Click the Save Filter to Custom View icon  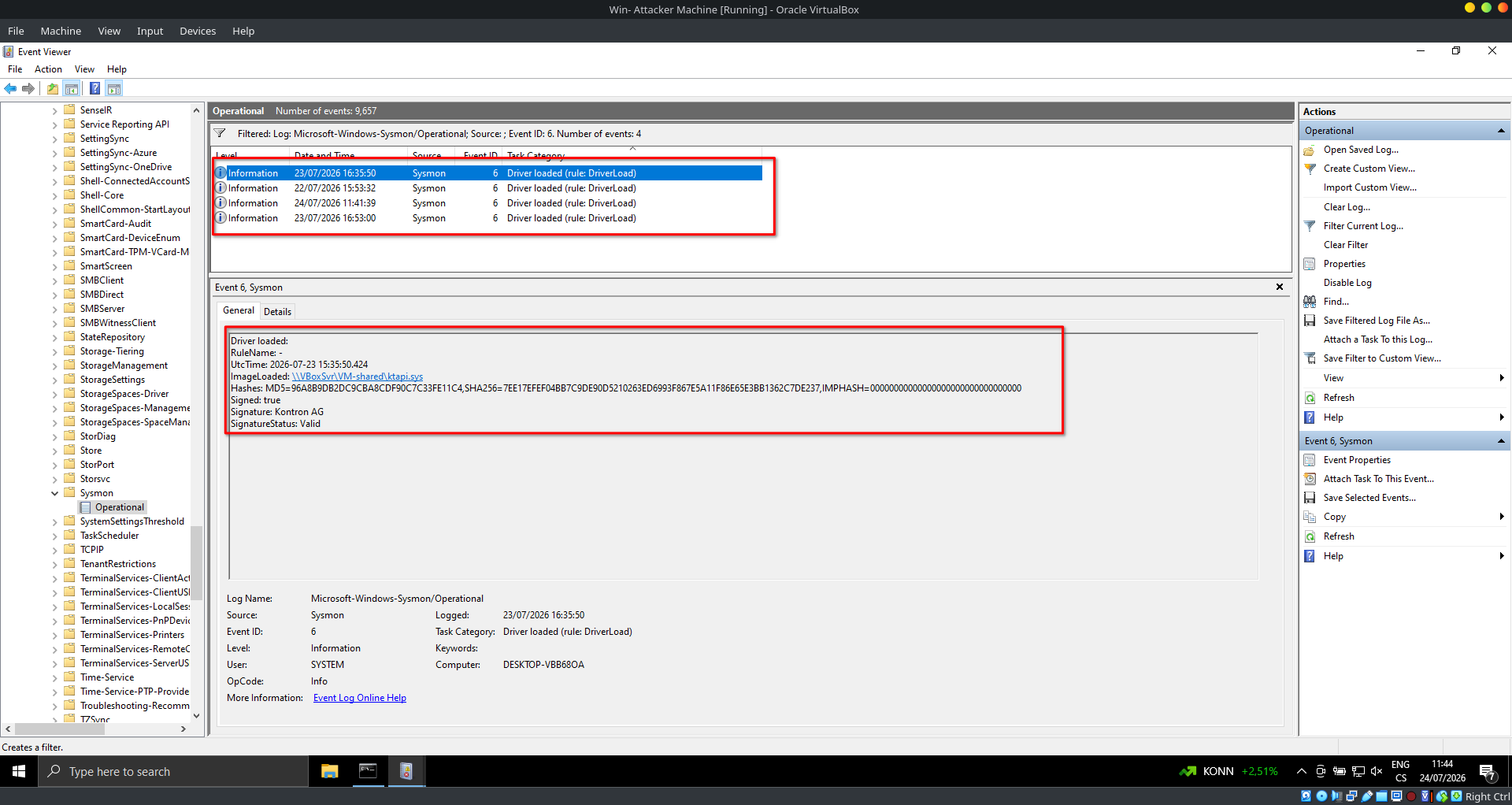tap(1310, 358)
